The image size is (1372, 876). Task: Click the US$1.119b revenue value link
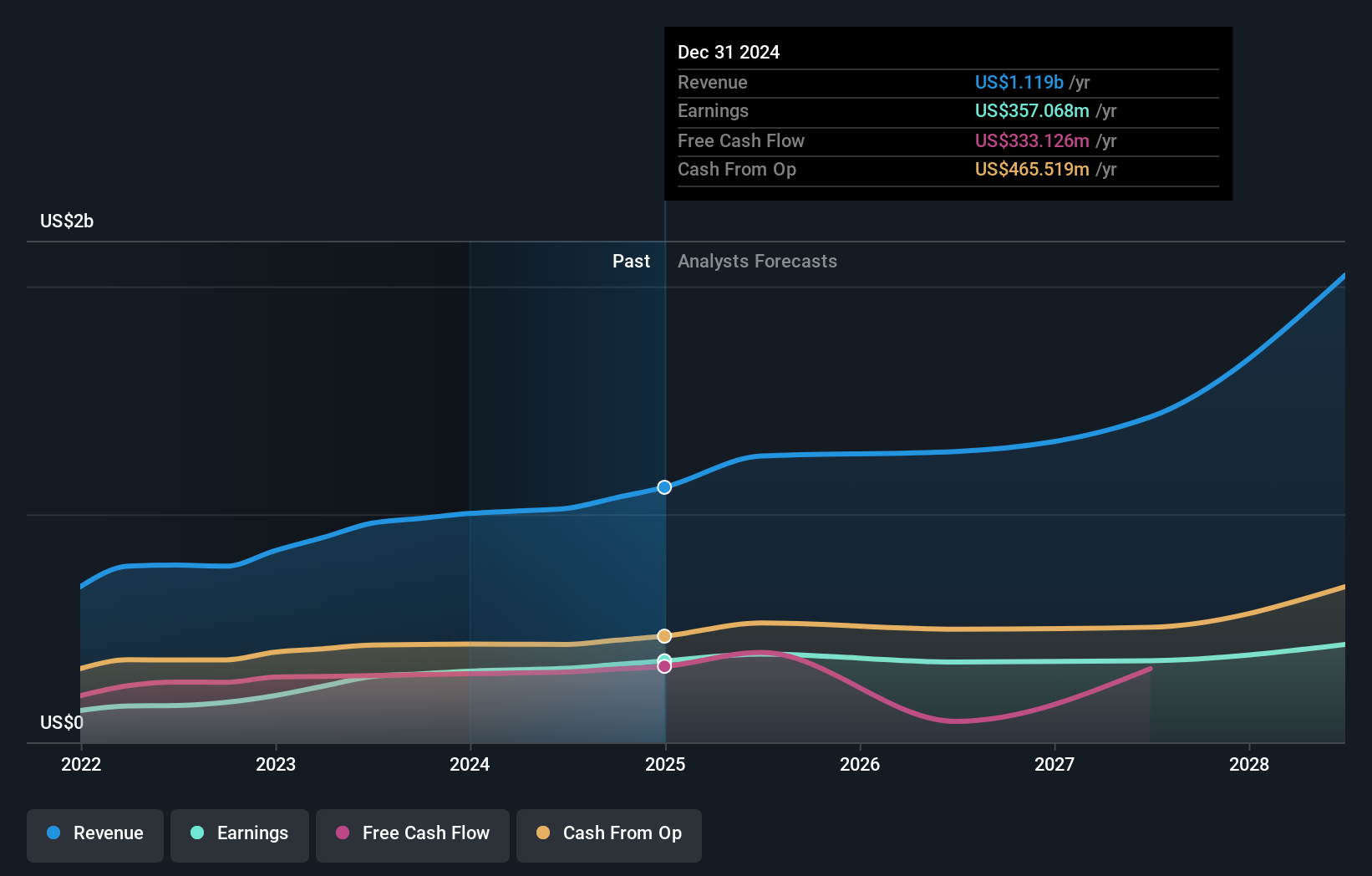(x=1019, y=82)
